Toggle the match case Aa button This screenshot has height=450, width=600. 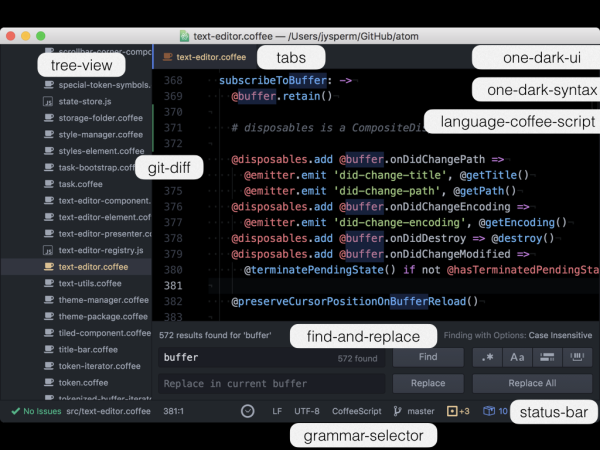click(x=517, y=357)
